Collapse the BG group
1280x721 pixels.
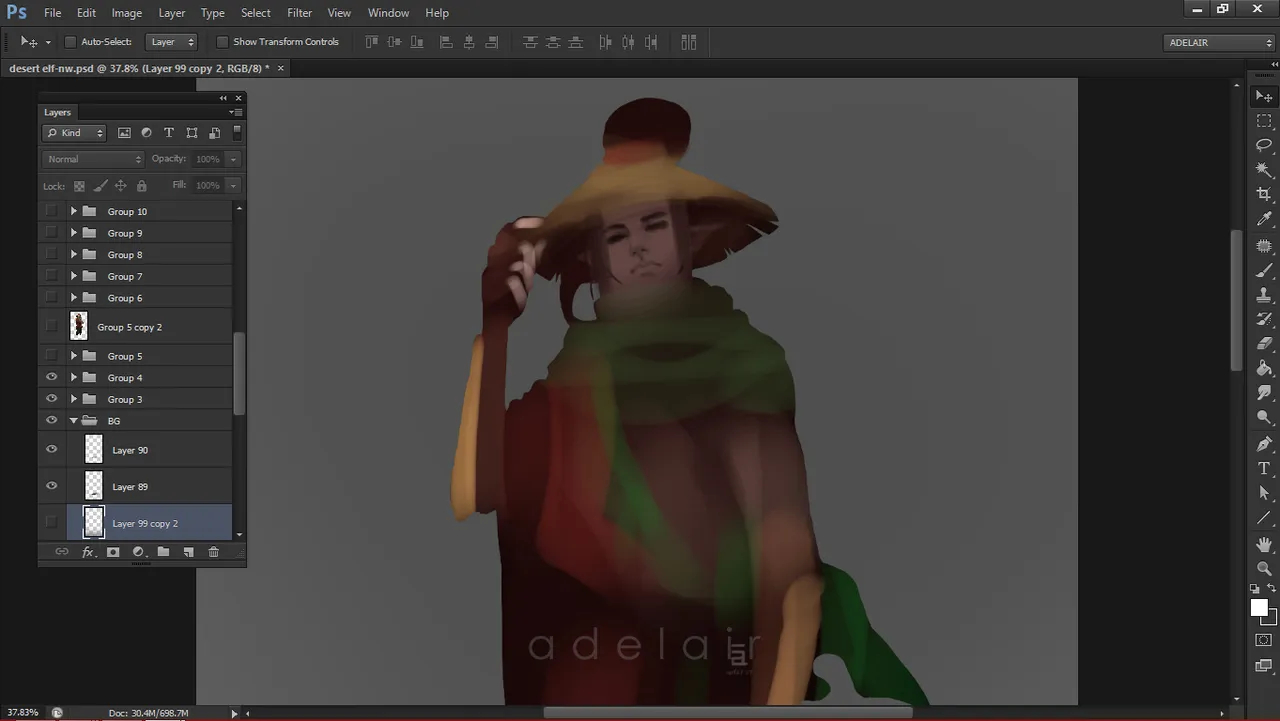[x=73, y=421]
